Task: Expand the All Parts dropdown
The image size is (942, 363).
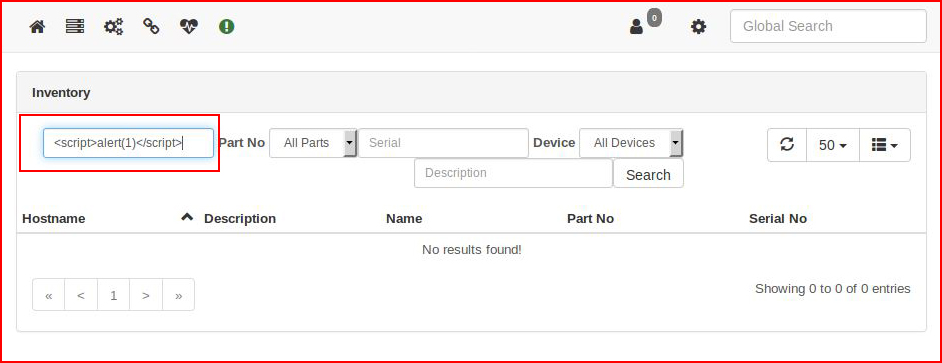Action: 313,143
